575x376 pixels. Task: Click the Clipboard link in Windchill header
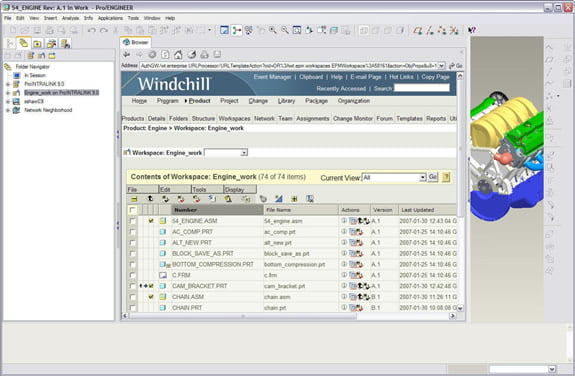(311, 77)
